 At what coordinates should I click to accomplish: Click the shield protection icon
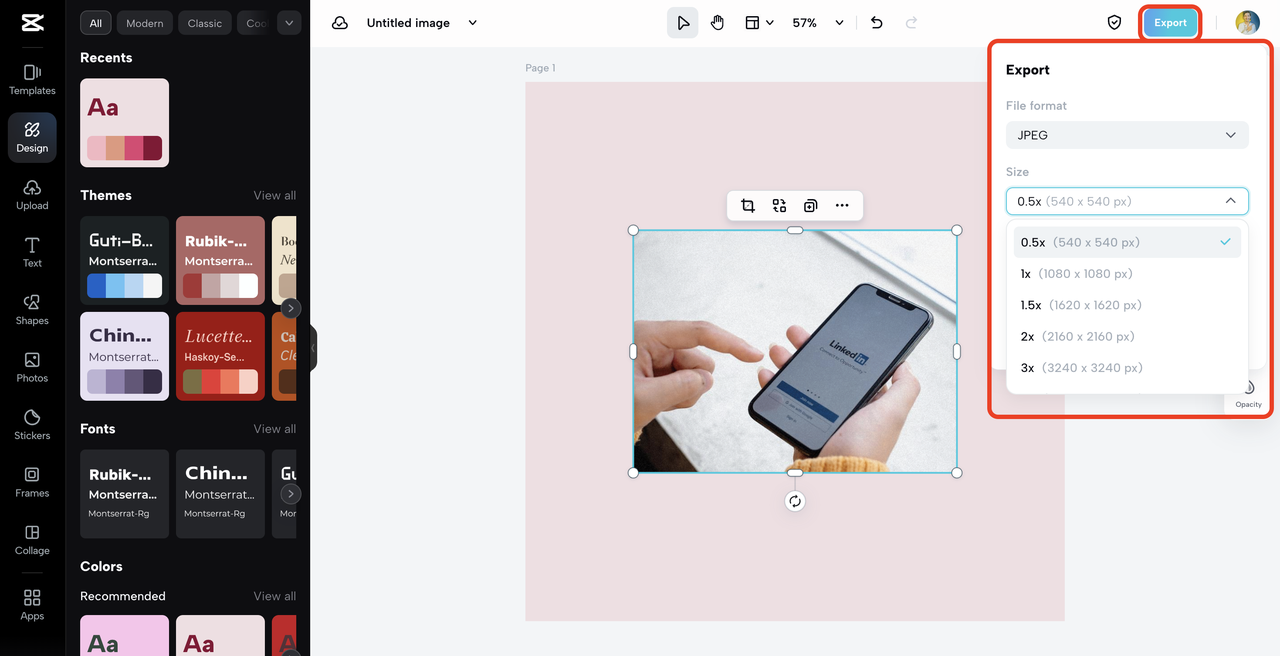[1114, 23]
